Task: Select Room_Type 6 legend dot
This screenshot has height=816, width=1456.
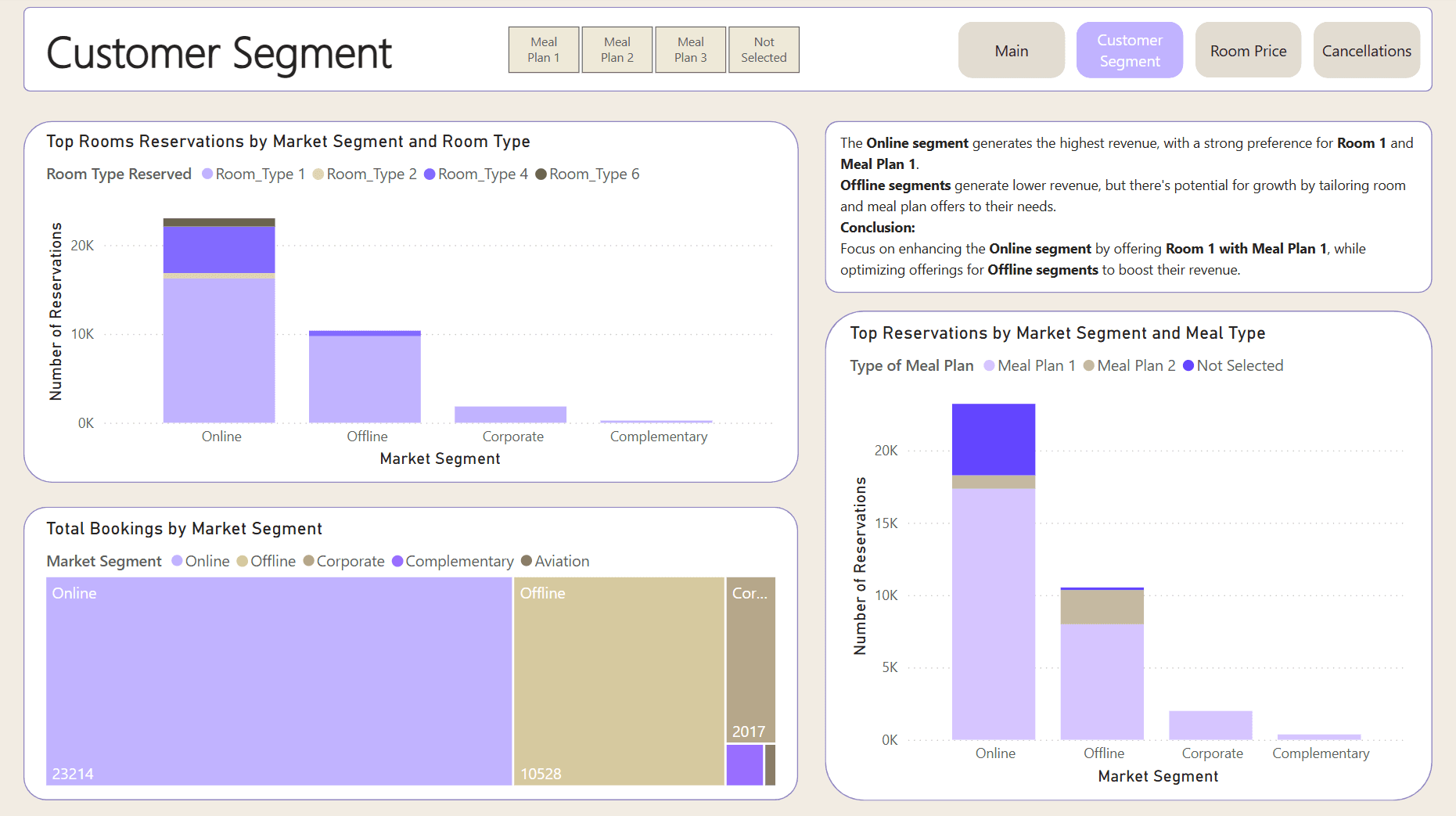Action: point(541,174)
